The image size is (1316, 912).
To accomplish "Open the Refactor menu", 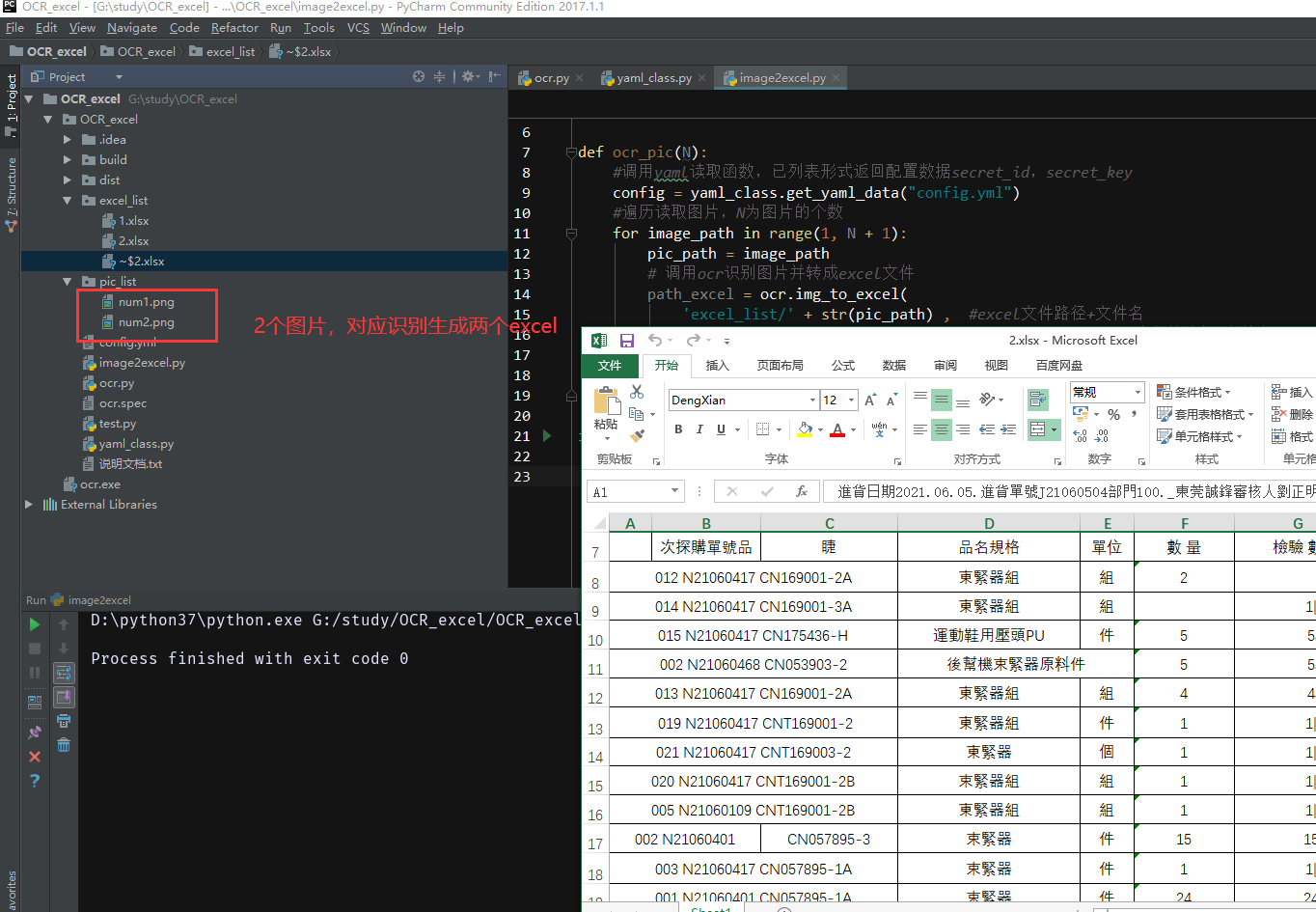I will tap(234, 28).
